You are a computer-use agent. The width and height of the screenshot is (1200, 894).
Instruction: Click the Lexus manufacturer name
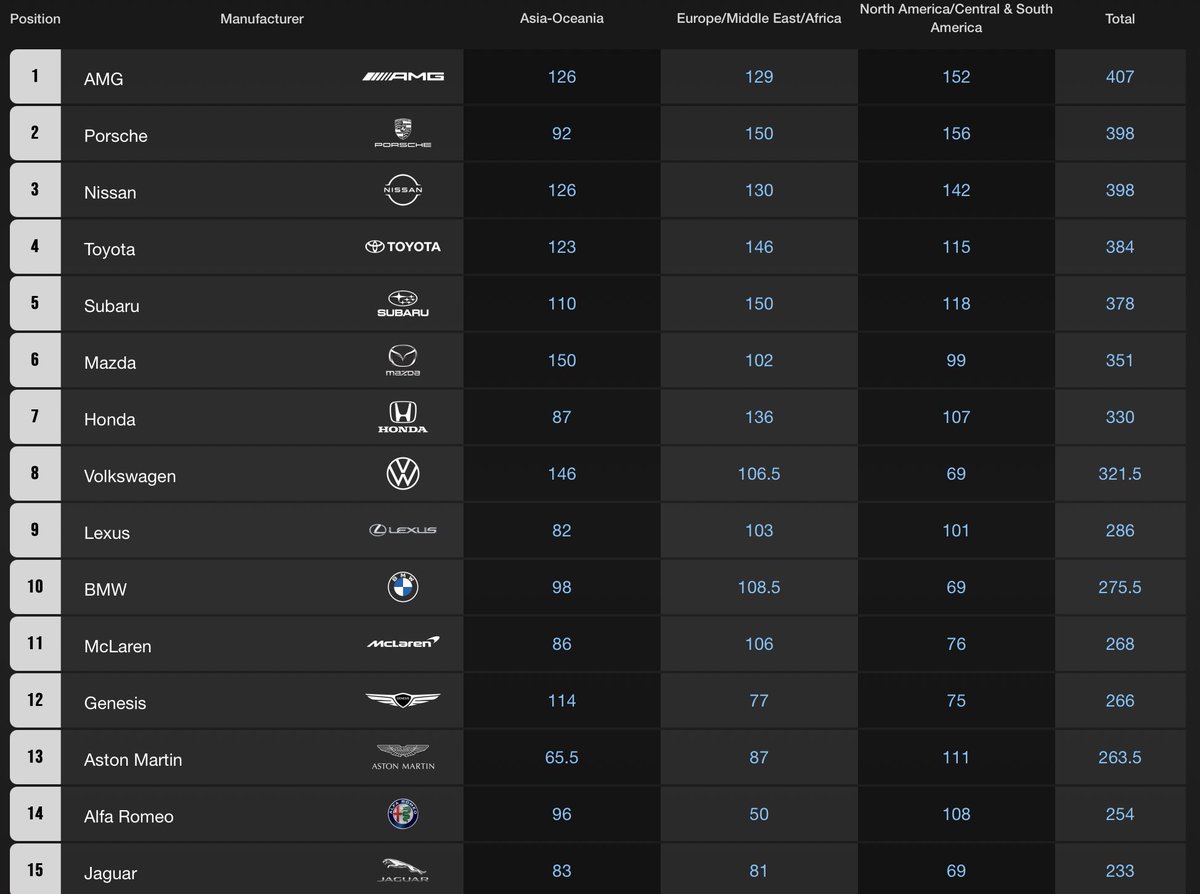point(107,533)
